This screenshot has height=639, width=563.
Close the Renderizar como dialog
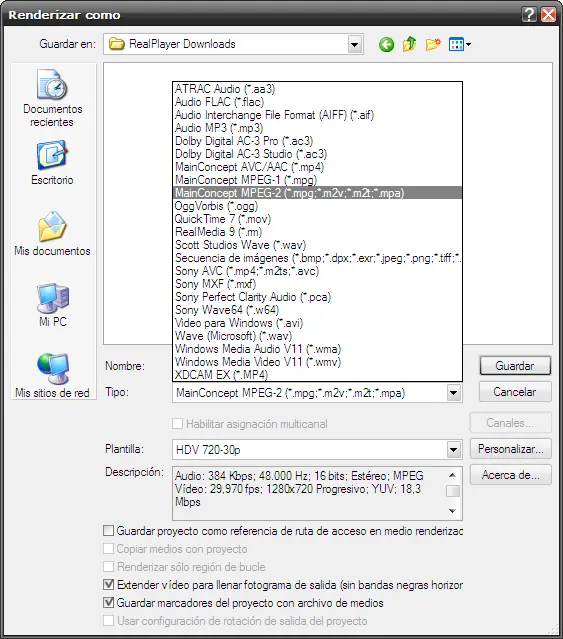(x=548, y=15)
